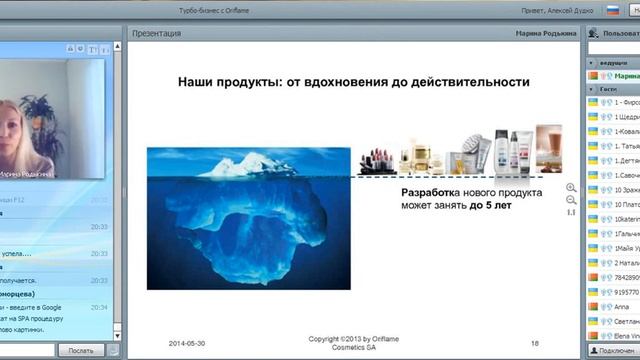Click the chat message ending успела....

tap(55, 253)
